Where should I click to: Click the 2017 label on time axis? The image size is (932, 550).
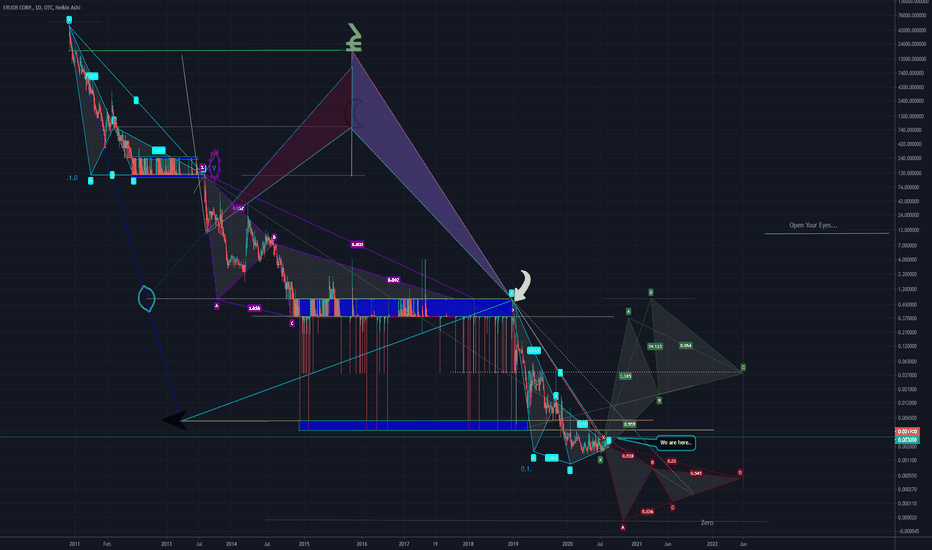(404, 543)
